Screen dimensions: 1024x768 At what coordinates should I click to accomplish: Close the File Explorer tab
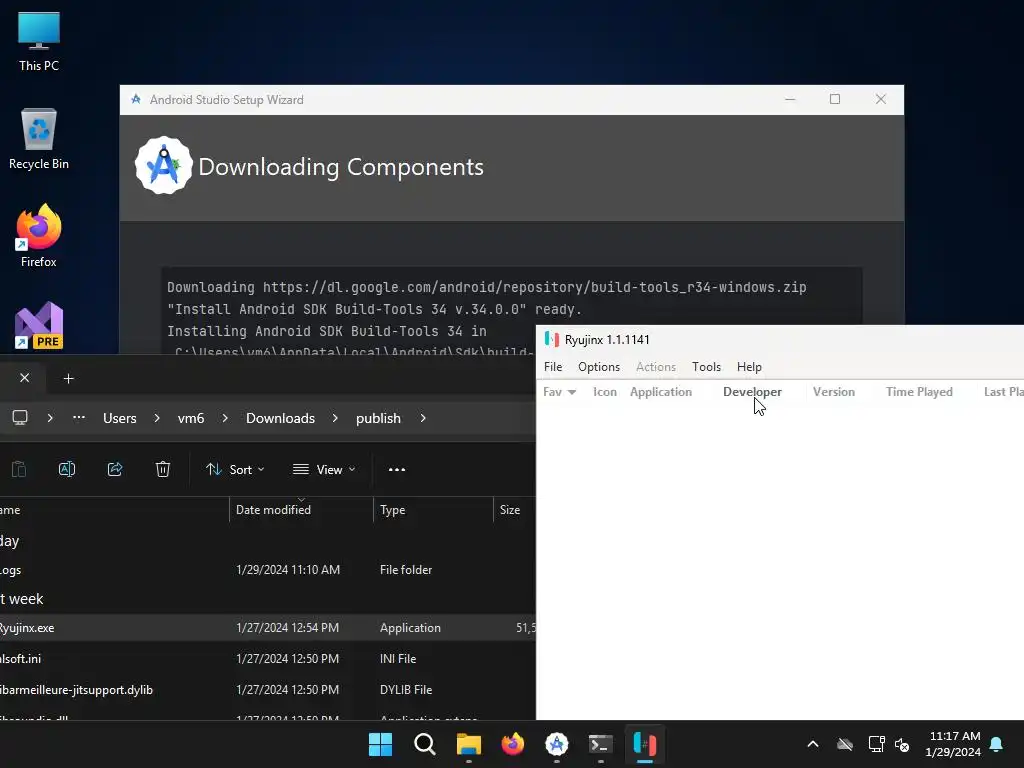pyautogui.click(x=25, y=378)
